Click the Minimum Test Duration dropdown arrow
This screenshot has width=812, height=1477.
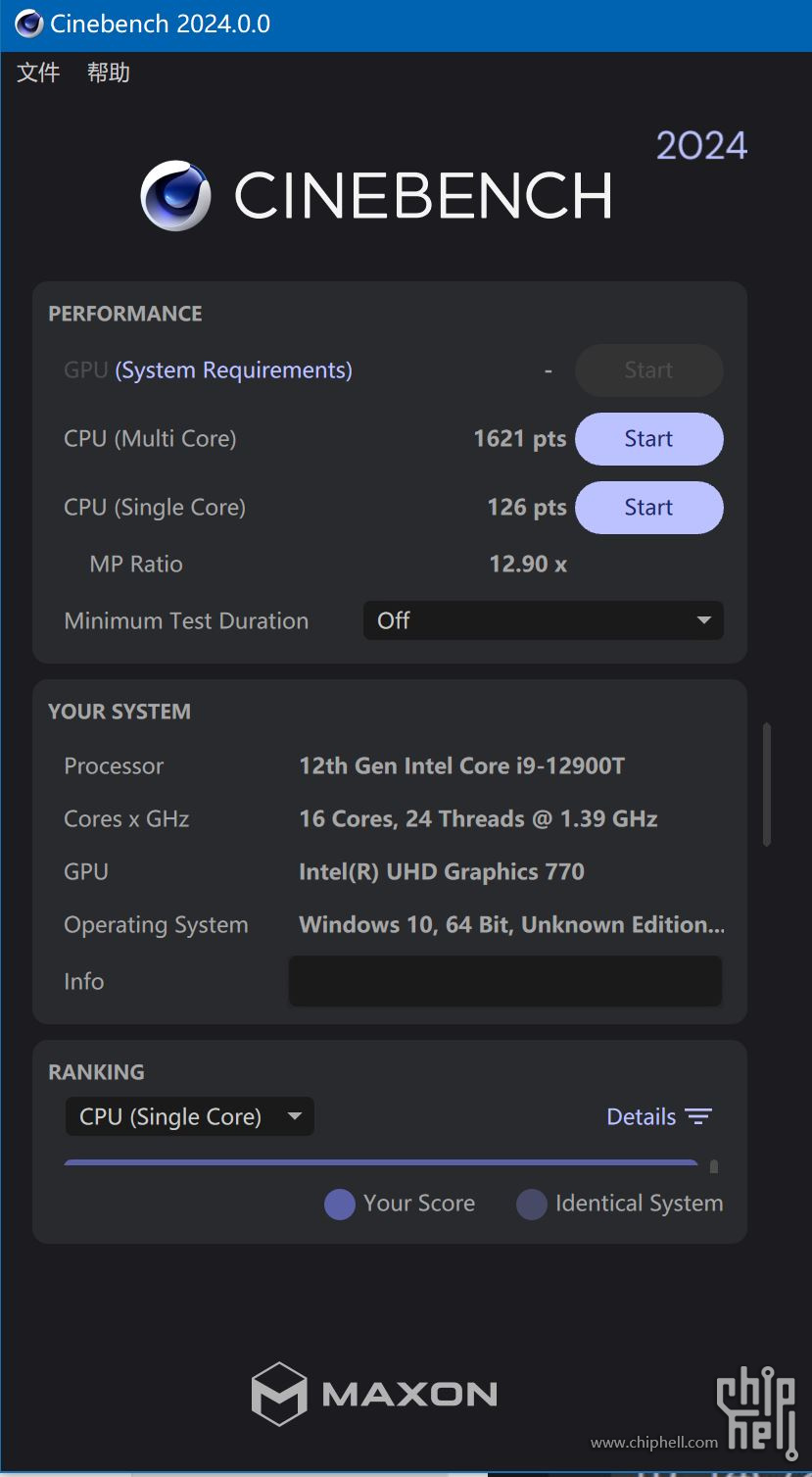coord(703,620)
